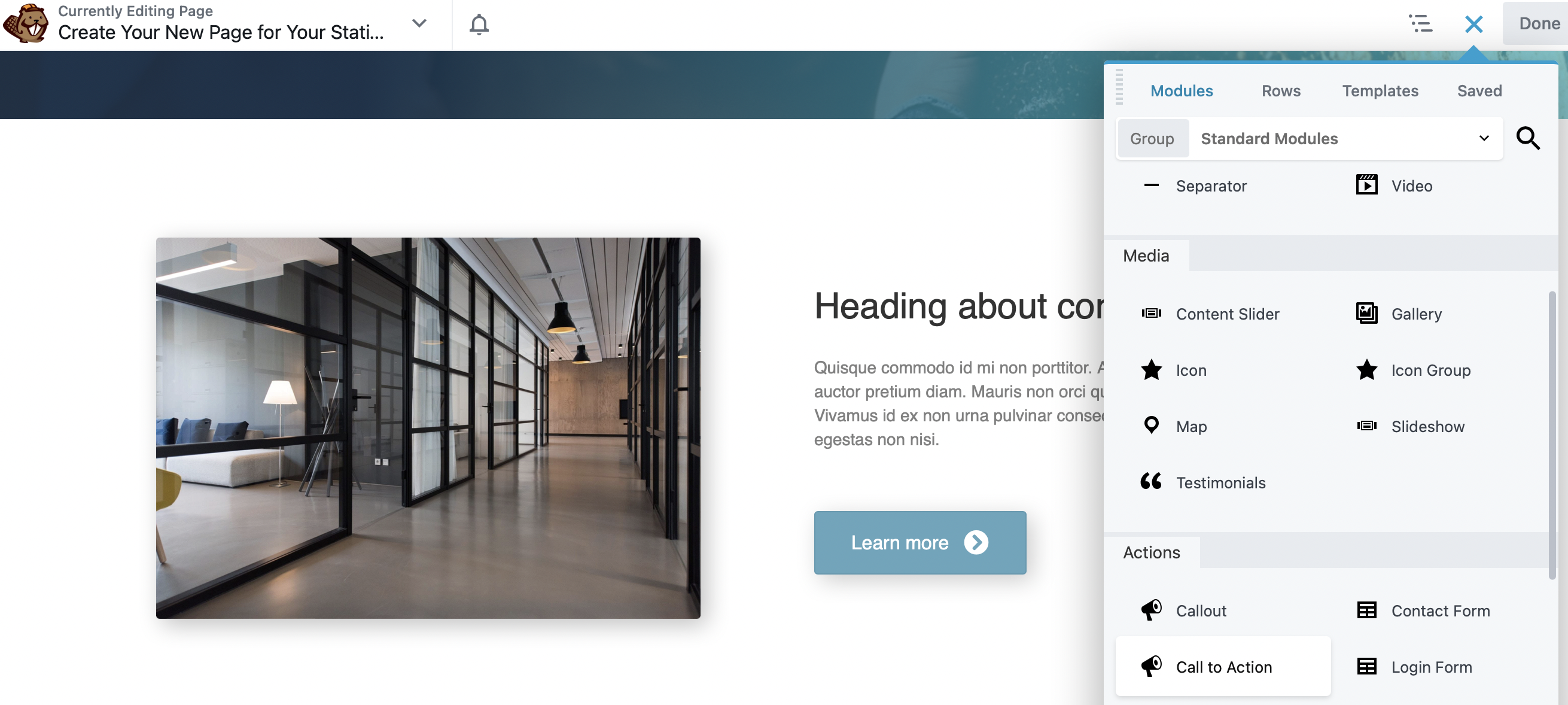Select the Slideshow module icon
Viewport: 1568px width, 705px height.
(1365, 425)
